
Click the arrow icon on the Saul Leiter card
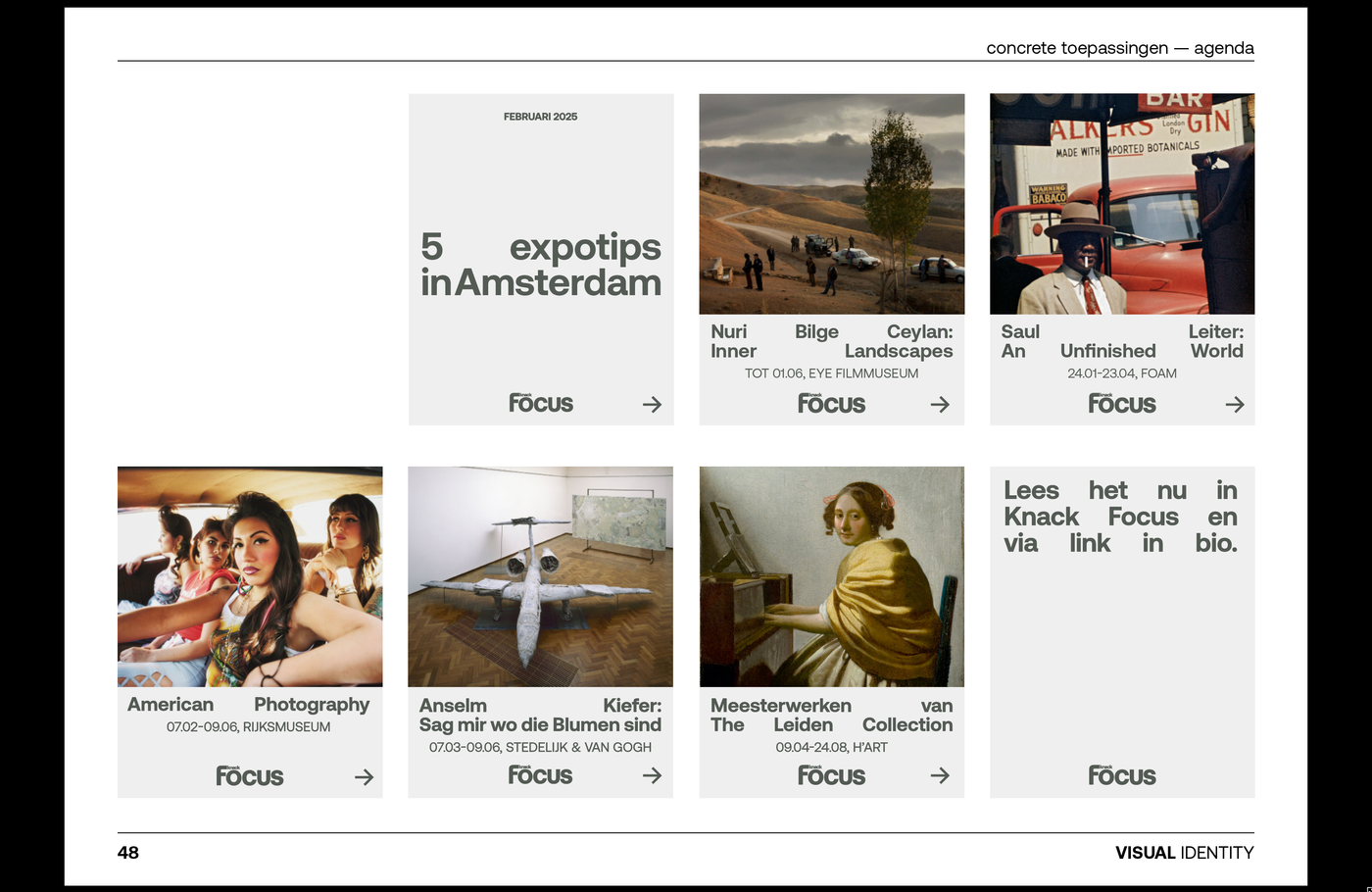tap(1235, 404)
